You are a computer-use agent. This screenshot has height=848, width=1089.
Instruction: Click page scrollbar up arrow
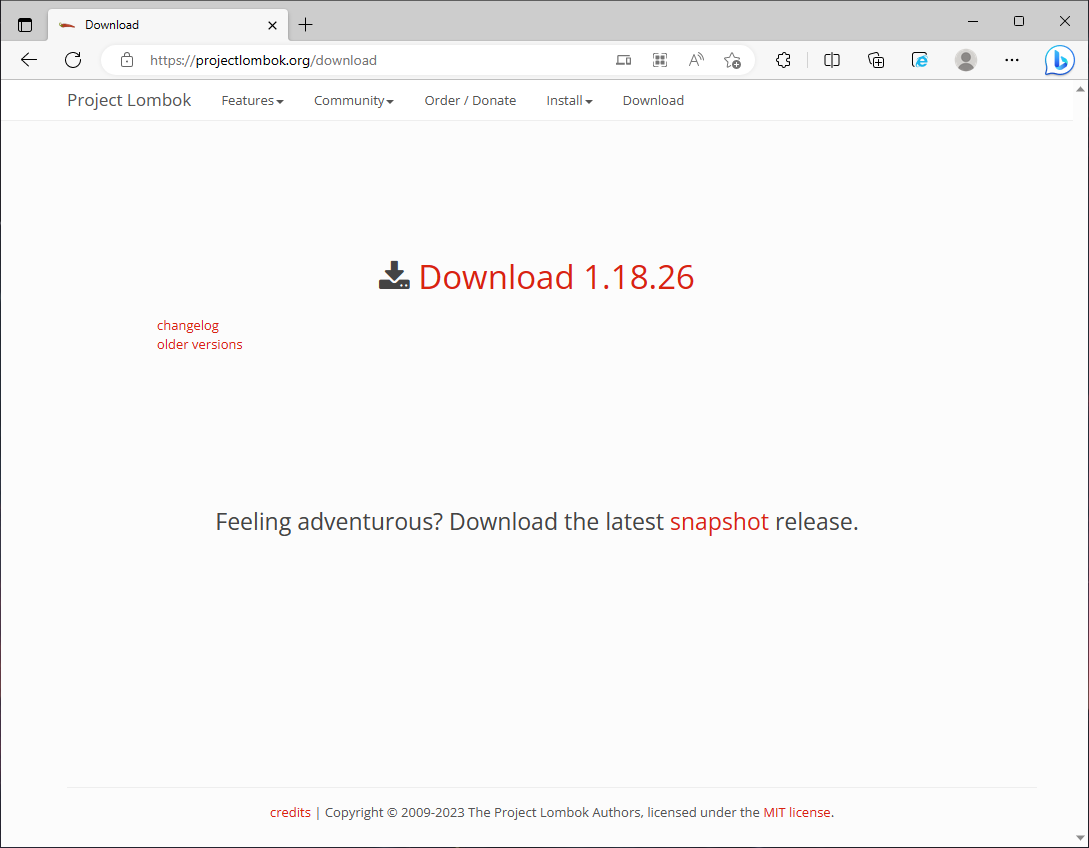(1080, 89)
